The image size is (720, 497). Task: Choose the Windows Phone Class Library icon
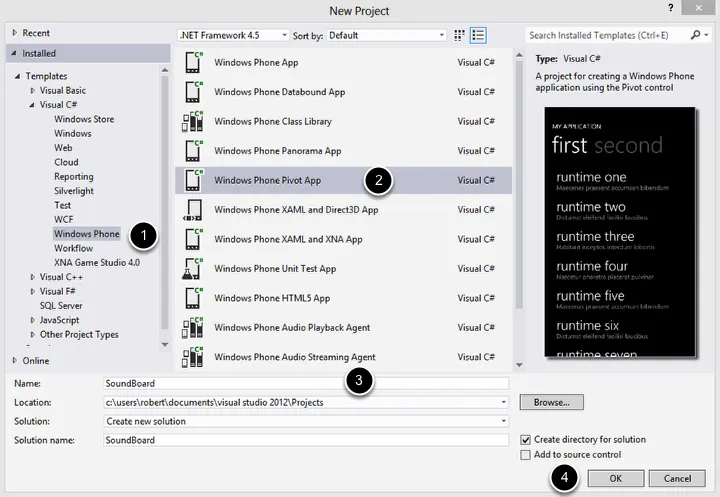[193, 122]
